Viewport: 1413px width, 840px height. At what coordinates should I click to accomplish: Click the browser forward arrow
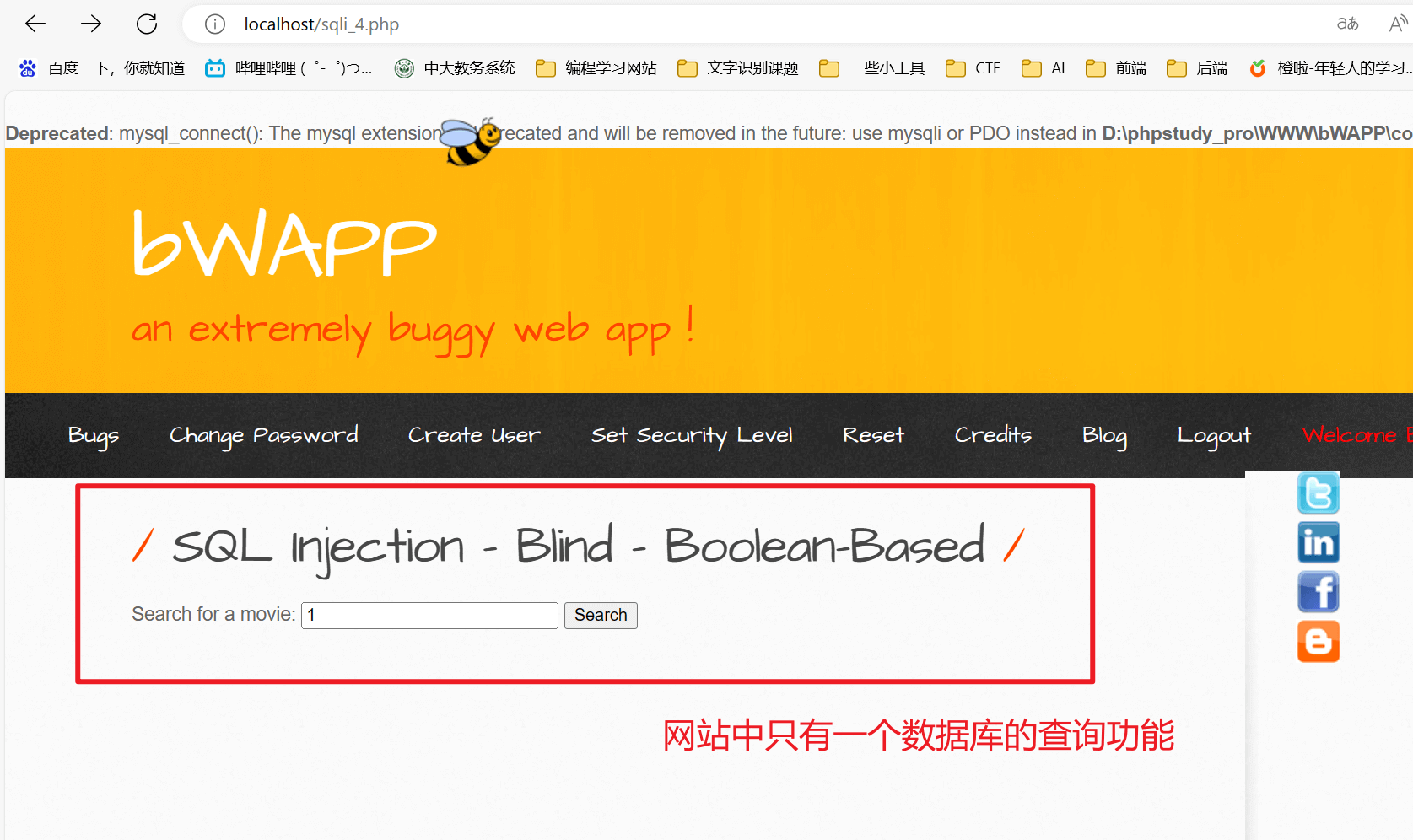click(x=91, y=24)
